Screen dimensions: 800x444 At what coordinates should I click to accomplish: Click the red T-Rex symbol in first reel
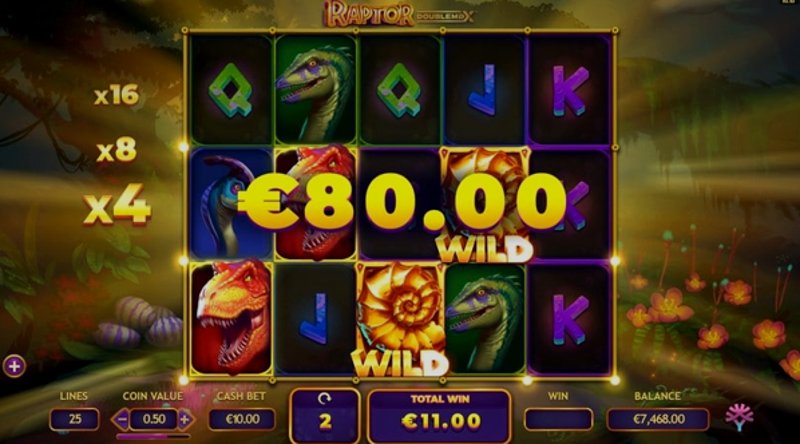tap(231, 316)
